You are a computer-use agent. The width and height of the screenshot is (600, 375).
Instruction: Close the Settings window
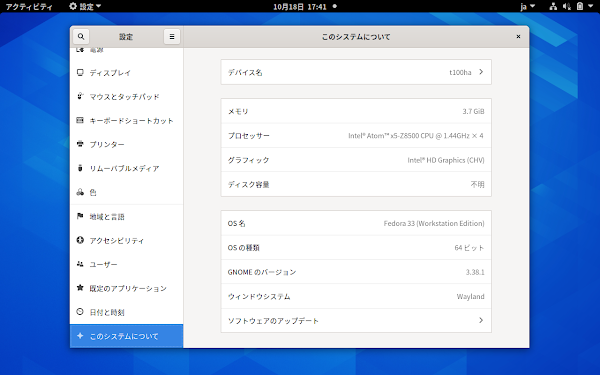pyautogui.click(x=518, y=37)
